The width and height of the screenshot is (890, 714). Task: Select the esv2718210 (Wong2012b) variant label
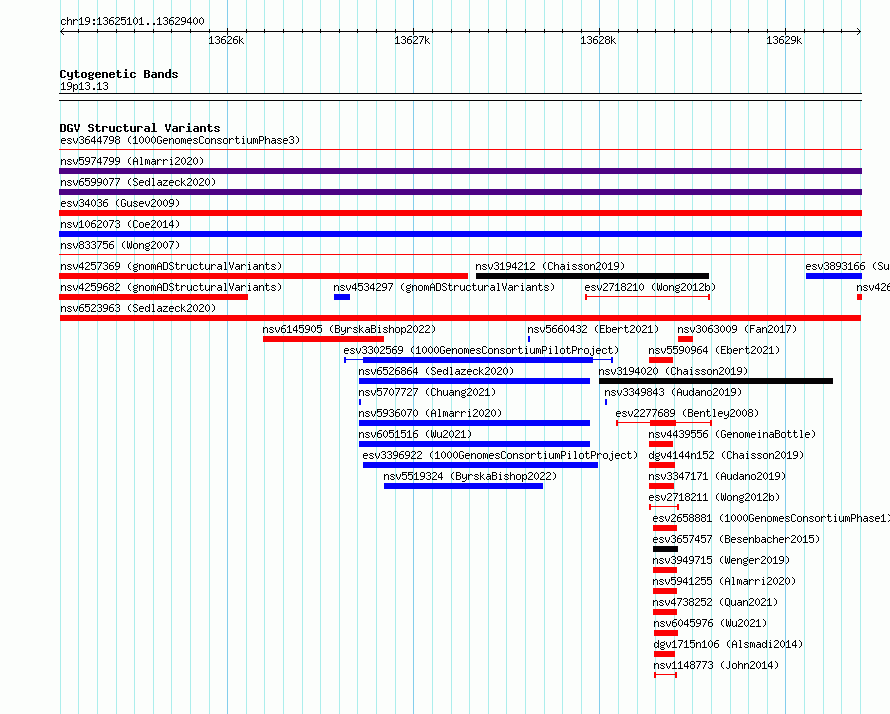coord(650,287)
